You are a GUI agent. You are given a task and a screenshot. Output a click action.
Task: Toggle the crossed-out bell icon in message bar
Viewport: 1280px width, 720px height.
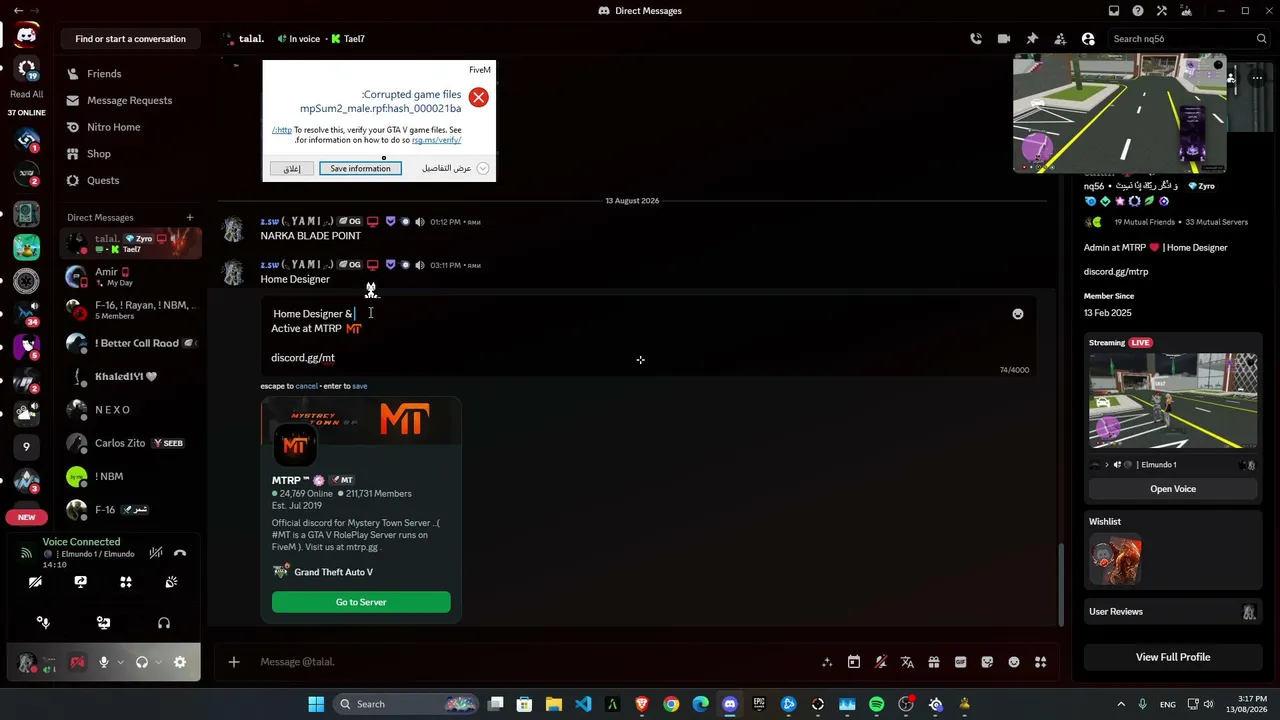click(881, 662)
